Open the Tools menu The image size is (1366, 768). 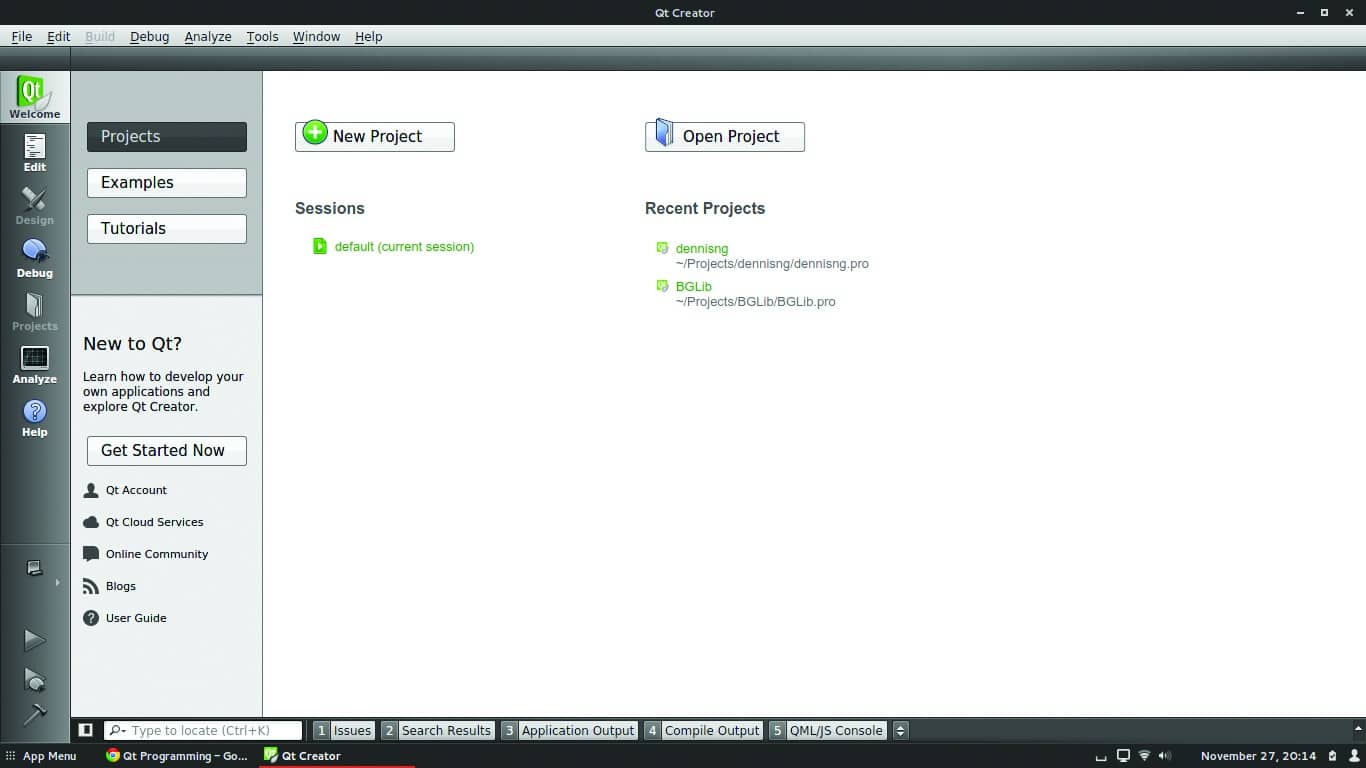262,36
